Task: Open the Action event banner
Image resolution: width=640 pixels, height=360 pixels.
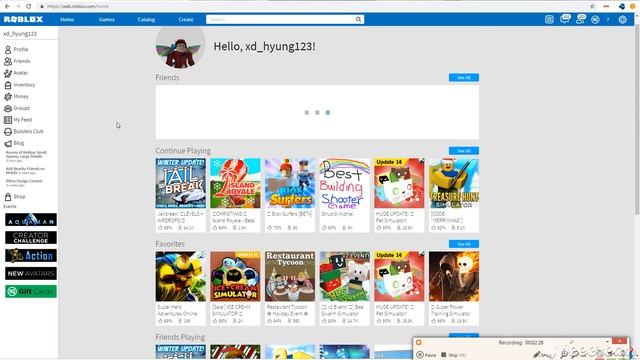Action: (31, 256)
